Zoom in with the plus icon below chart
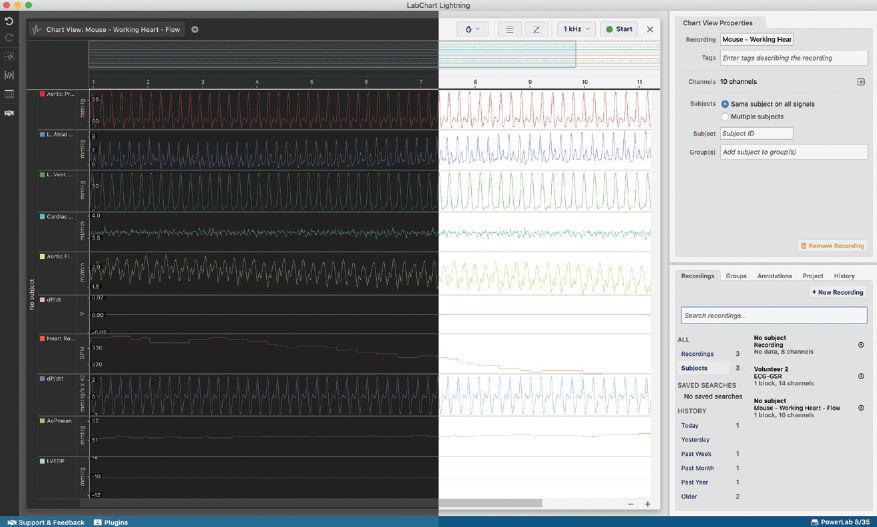Screen dimensions: 877x527 click(x=648, y=504)
